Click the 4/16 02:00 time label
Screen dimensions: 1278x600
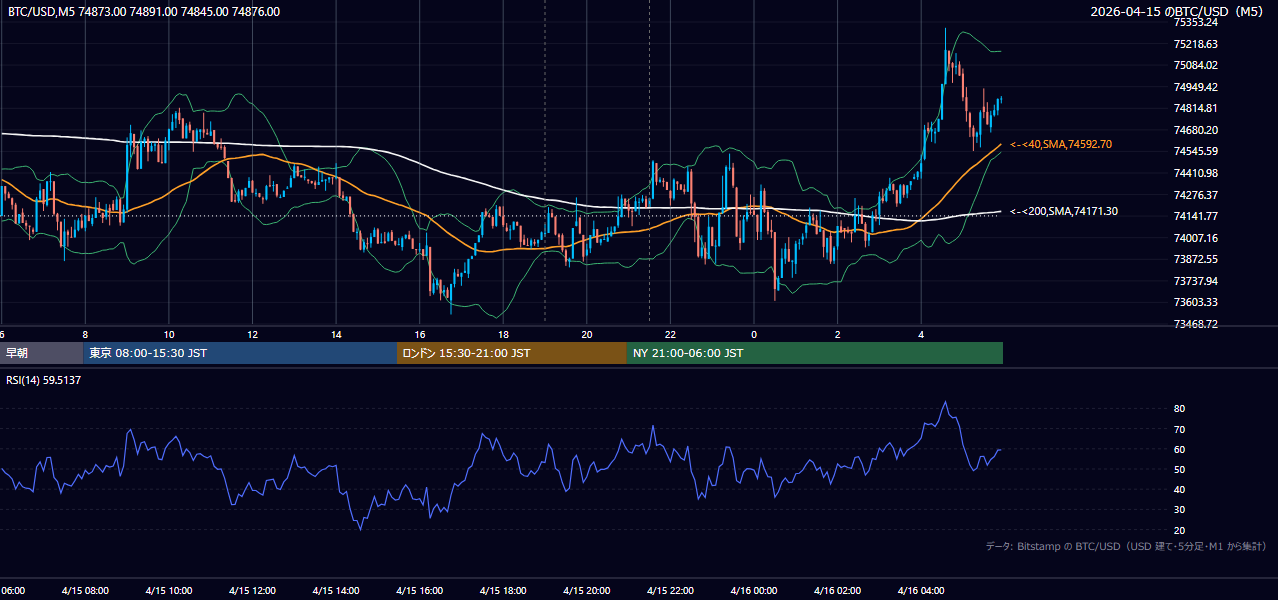click(x=837, y=590)
